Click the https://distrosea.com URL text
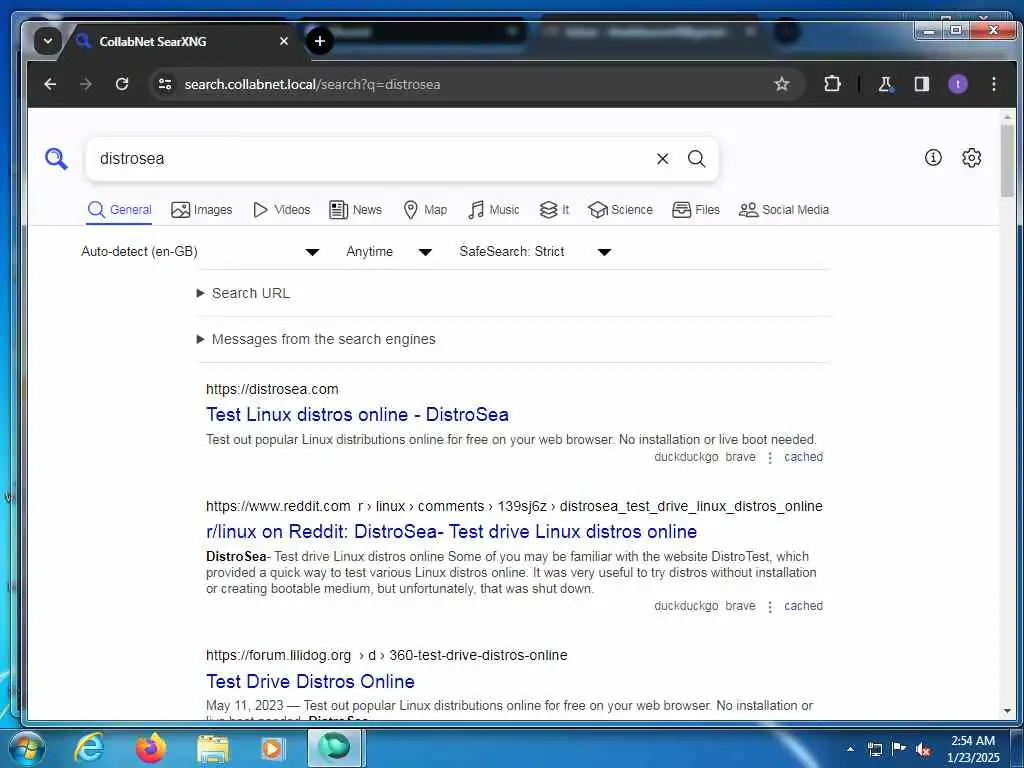Screen dimensions: 1024x768 (x=272, y=389)
